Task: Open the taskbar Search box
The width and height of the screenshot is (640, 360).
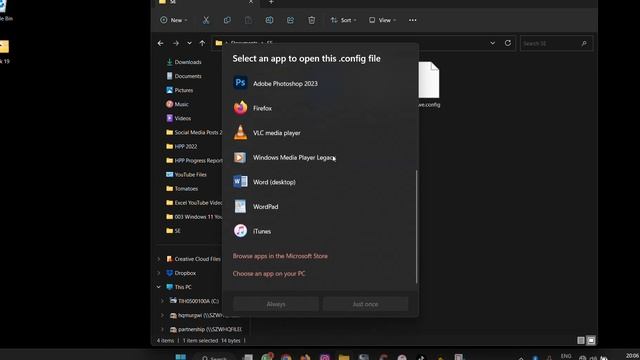Action: pos(214,357)
